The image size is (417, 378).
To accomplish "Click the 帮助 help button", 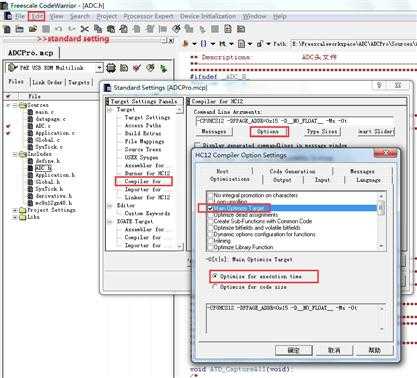I will [x=375, y=350].
